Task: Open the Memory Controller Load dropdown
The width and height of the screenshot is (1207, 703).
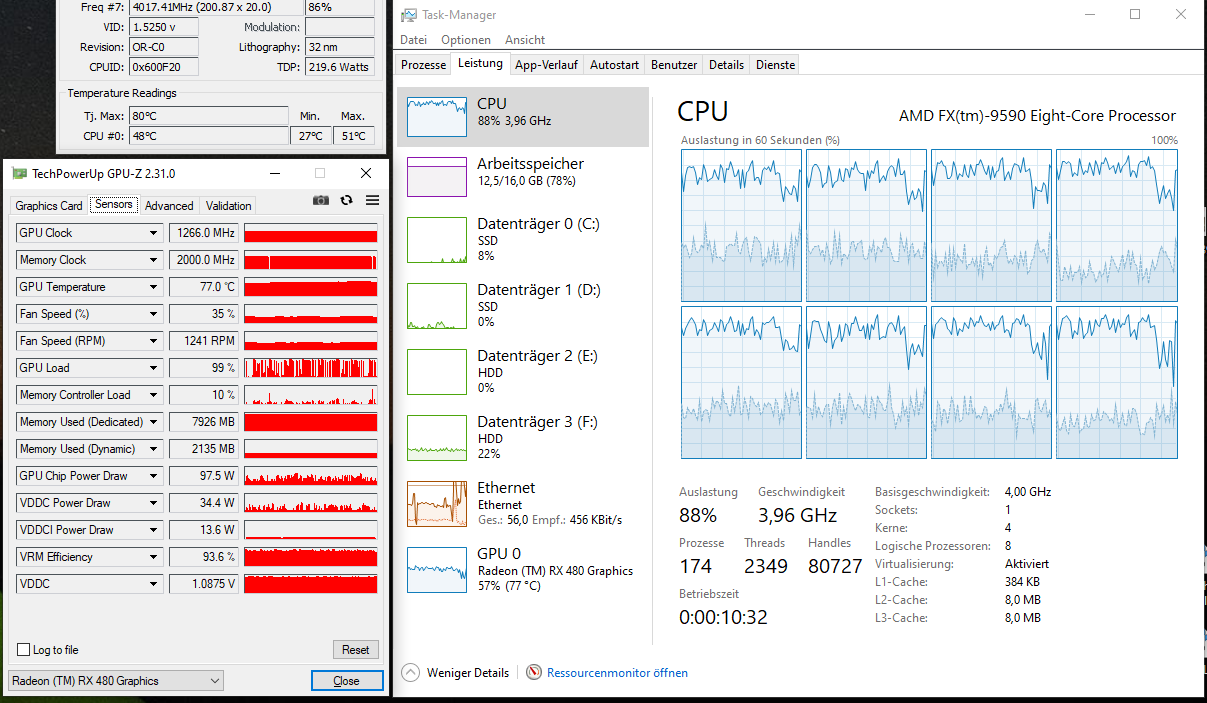Action: (x=153, y=395)
